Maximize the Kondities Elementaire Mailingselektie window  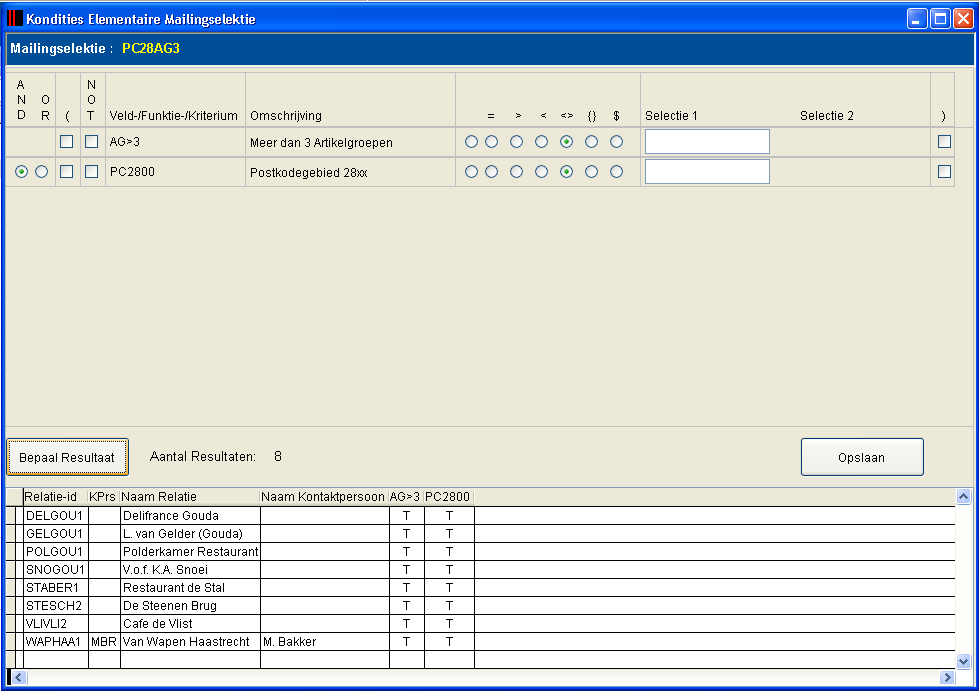pyautogui.click(x=940, y=19)
